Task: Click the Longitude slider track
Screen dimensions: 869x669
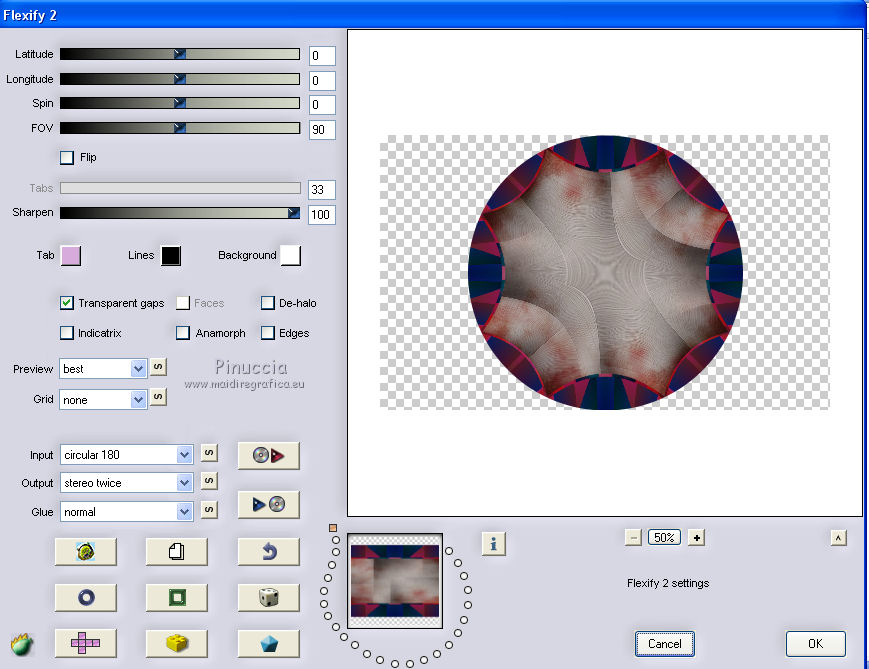Action: [180, 79]
